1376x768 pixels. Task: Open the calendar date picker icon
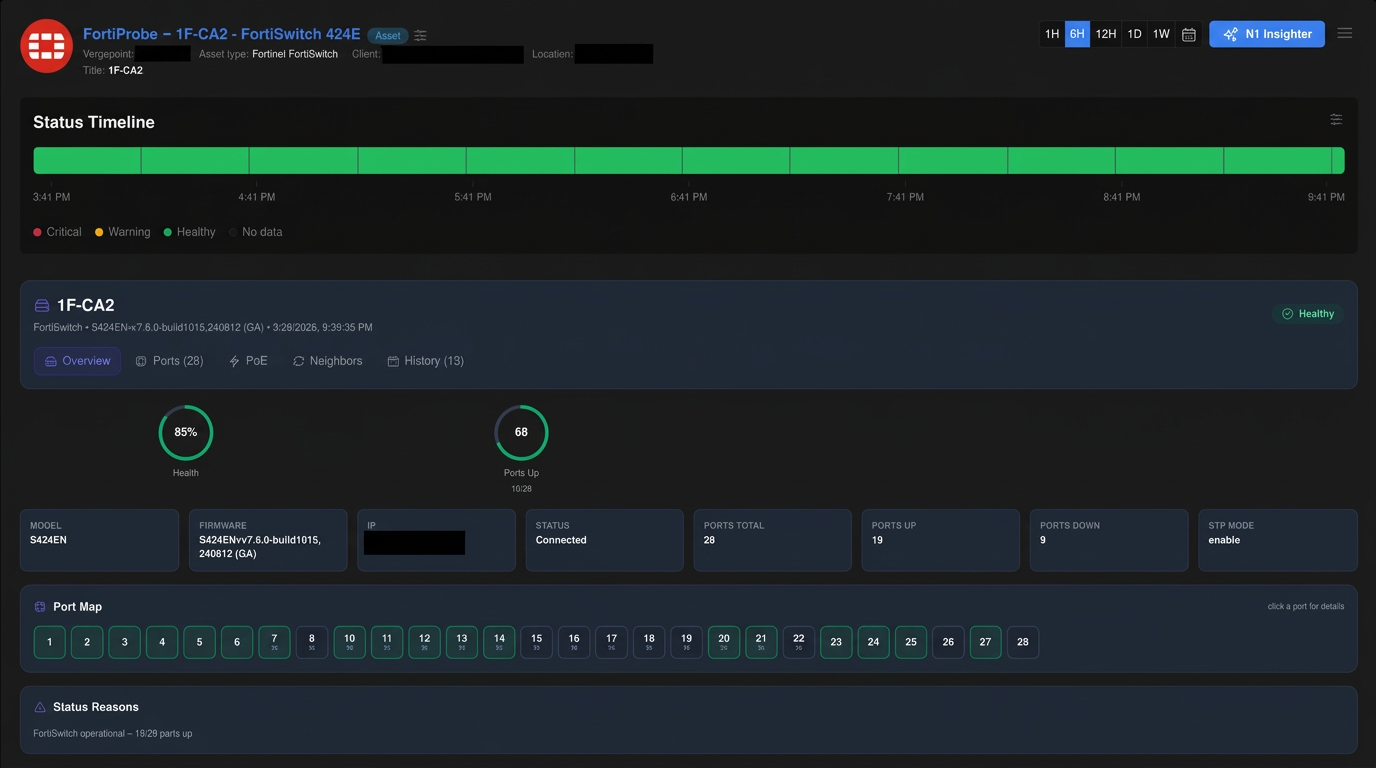pos(1188,33)
